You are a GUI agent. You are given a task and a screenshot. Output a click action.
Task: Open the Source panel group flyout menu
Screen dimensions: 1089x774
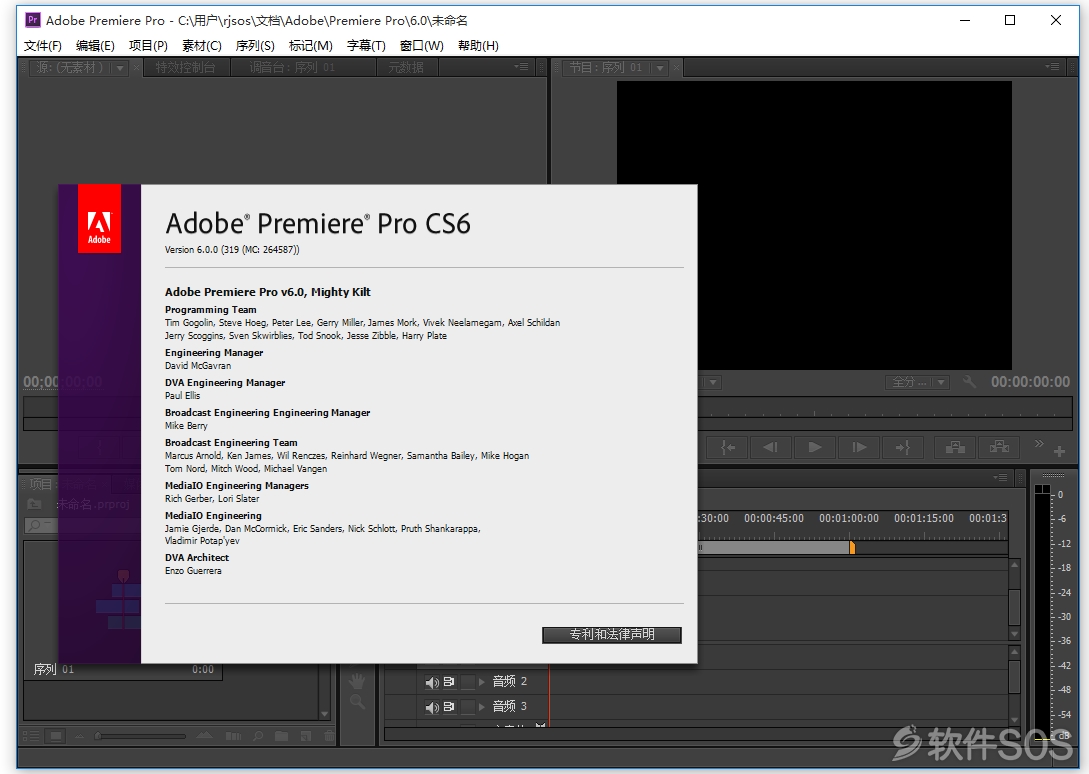(x=521, y=67)
